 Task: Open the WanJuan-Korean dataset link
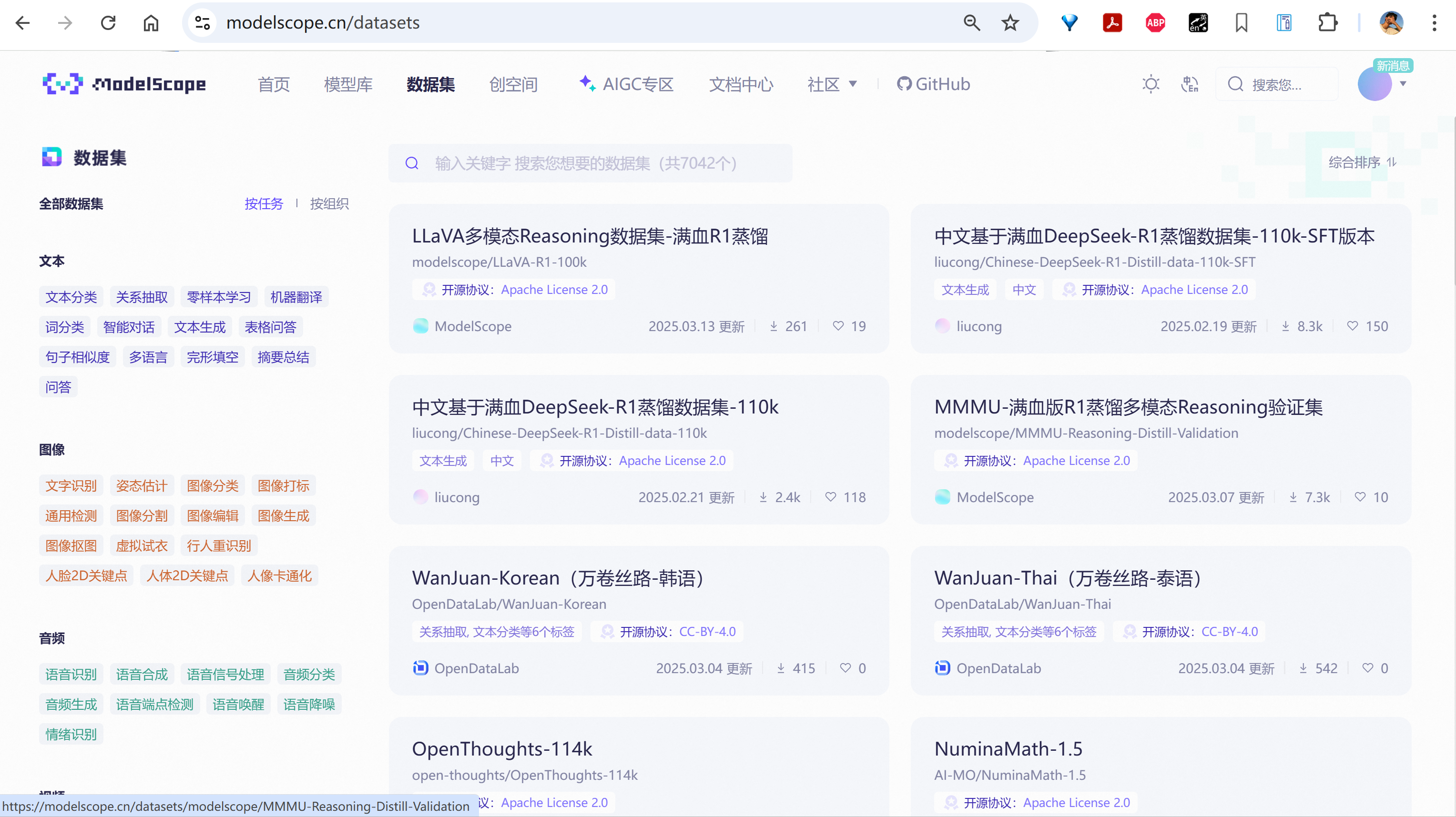(x=559, y=578)
